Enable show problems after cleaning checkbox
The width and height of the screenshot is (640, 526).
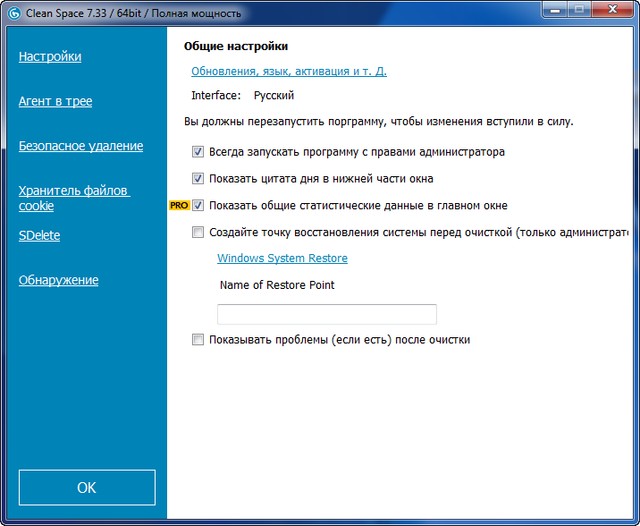click(198, 340)
